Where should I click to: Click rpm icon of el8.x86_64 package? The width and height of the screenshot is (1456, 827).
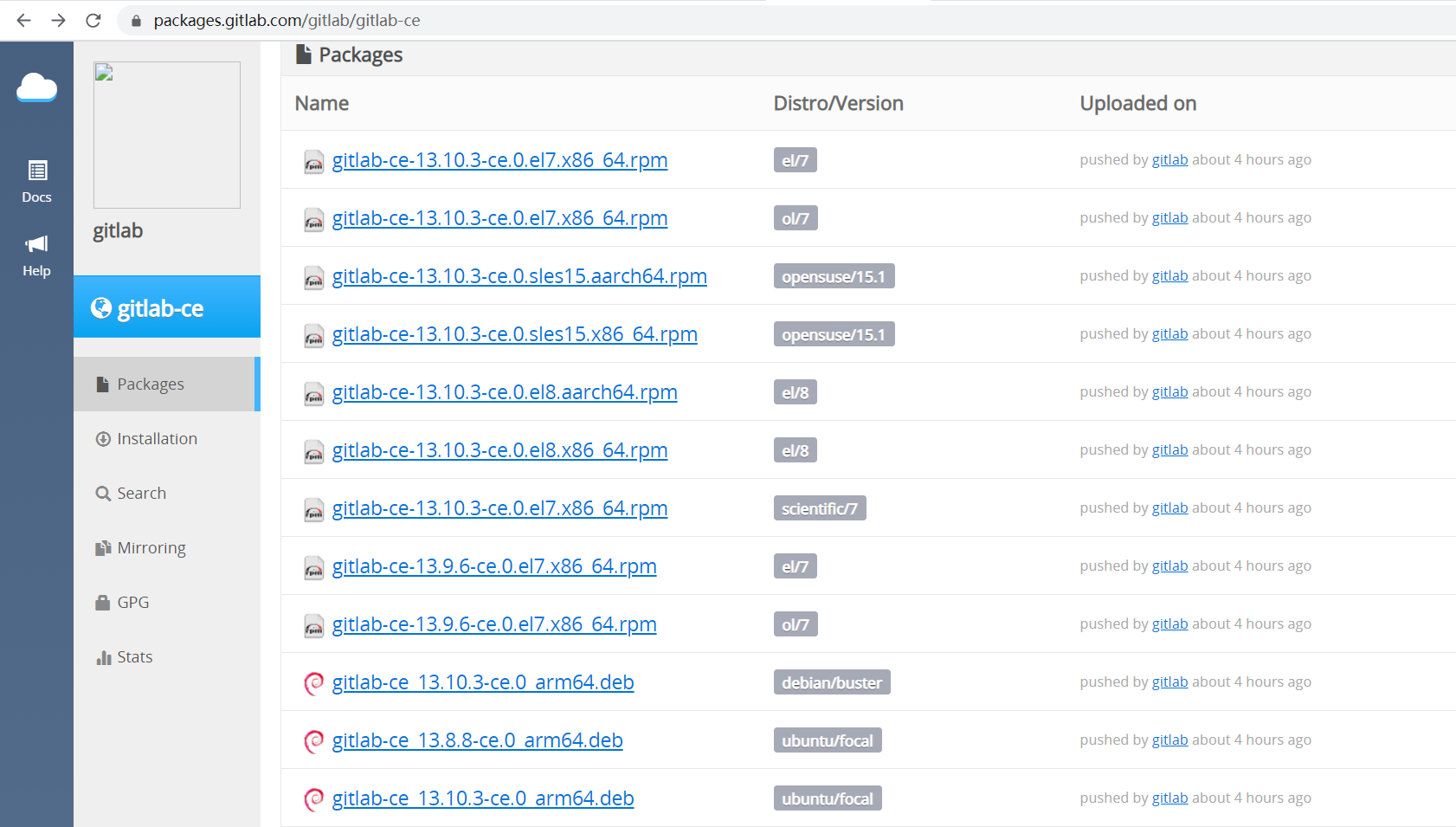(x=313, y=452)
